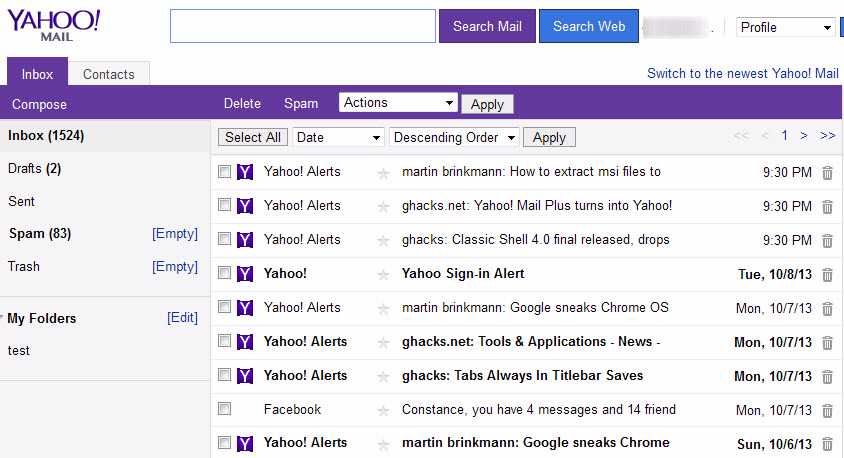Trash the Yahoo! Mail Plus email

[x=827, y=207]
